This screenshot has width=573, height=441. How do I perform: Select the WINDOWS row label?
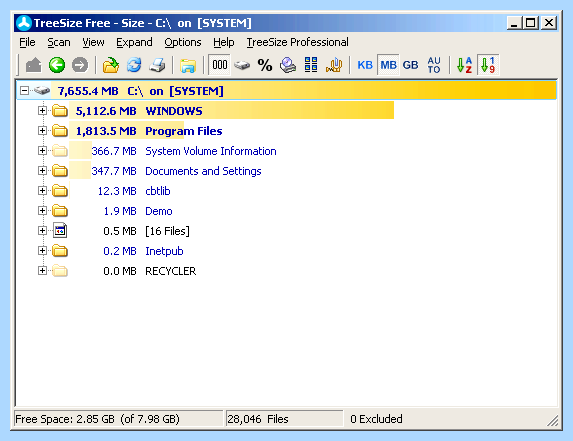coord(174,111)
